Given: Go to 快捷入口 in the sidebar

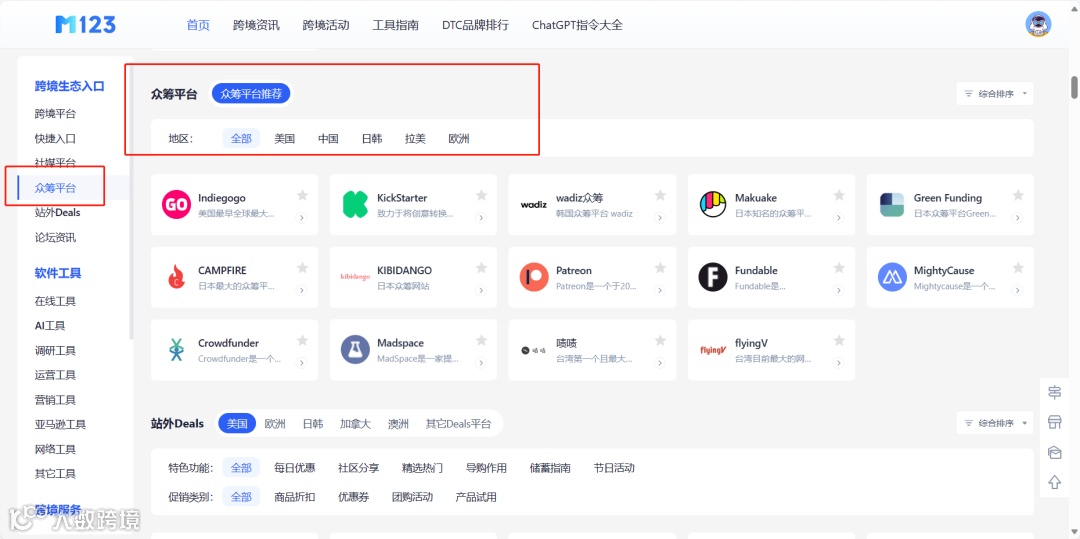Looking at the screenshot, I should 56,138.
